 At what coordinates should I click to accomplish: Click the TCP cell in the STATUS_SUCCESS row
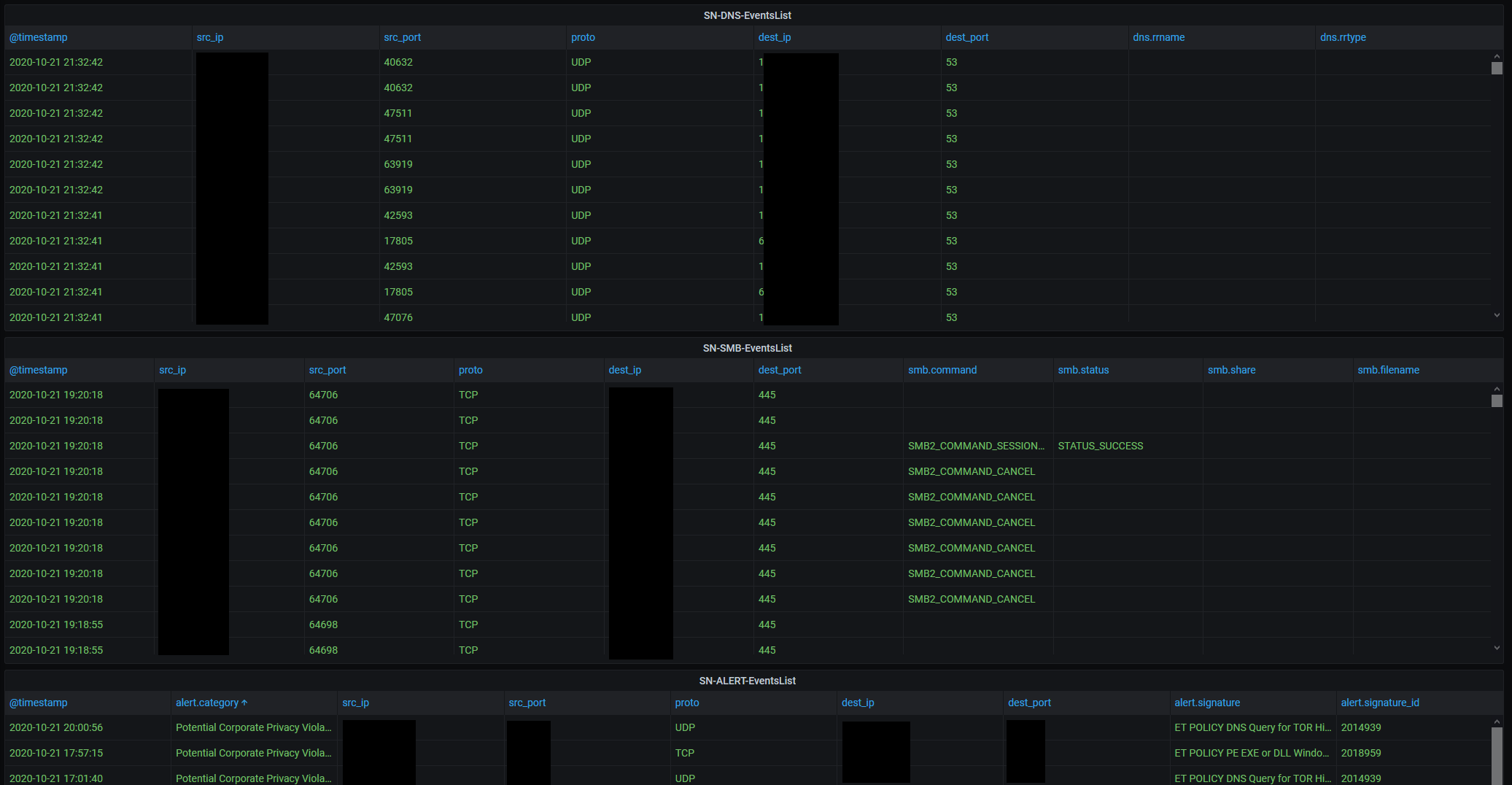click(468, 446)
